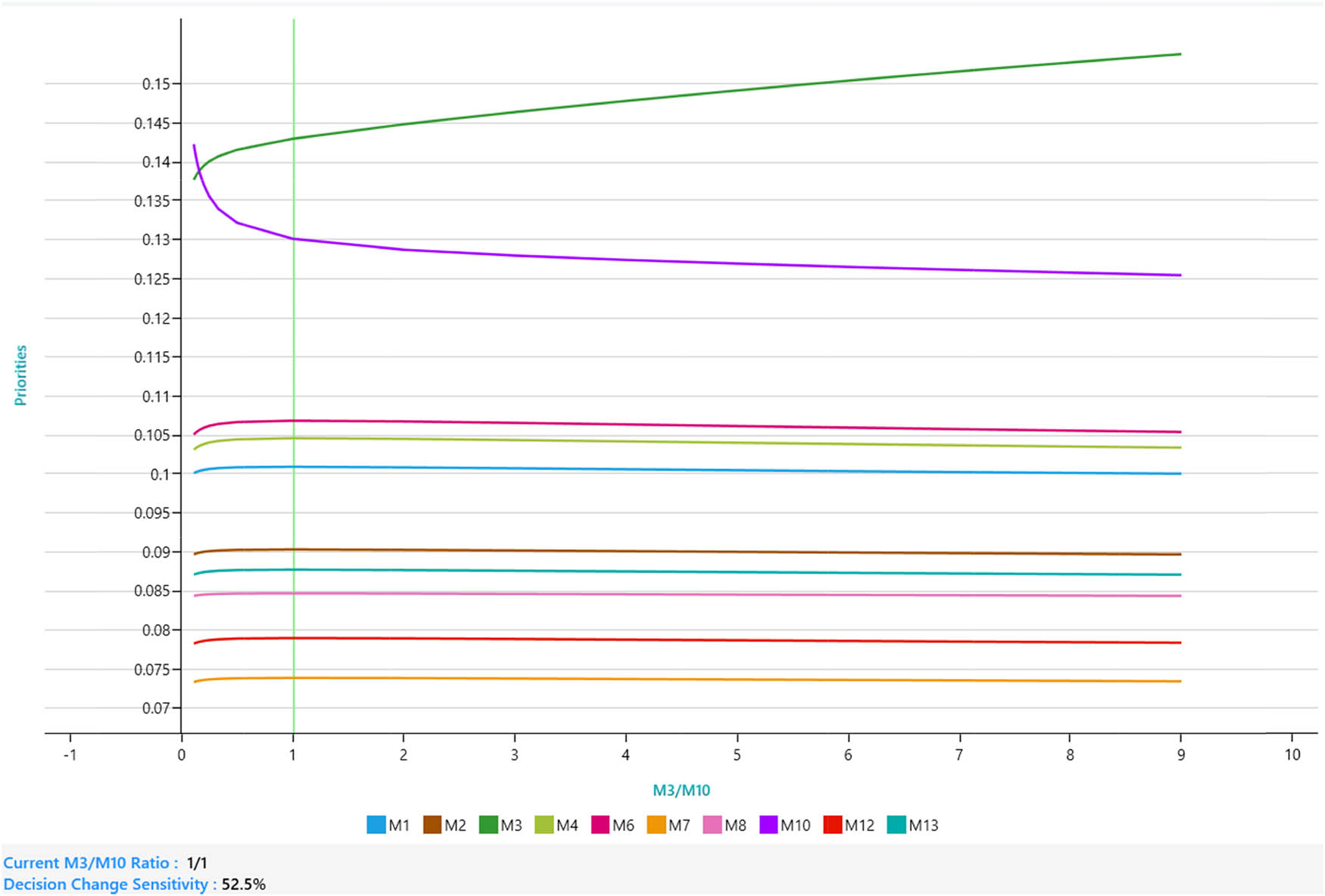Select the M12 red legend swatch
The width and height of the screenshot is (1325, 896).
(x=832, y=825)
